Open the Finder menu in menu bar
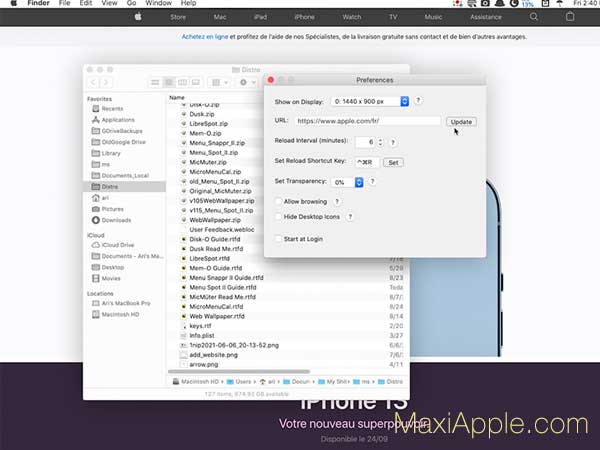This screenshot has height=450, width=600. pyautogui.click(x=39, y=3)
